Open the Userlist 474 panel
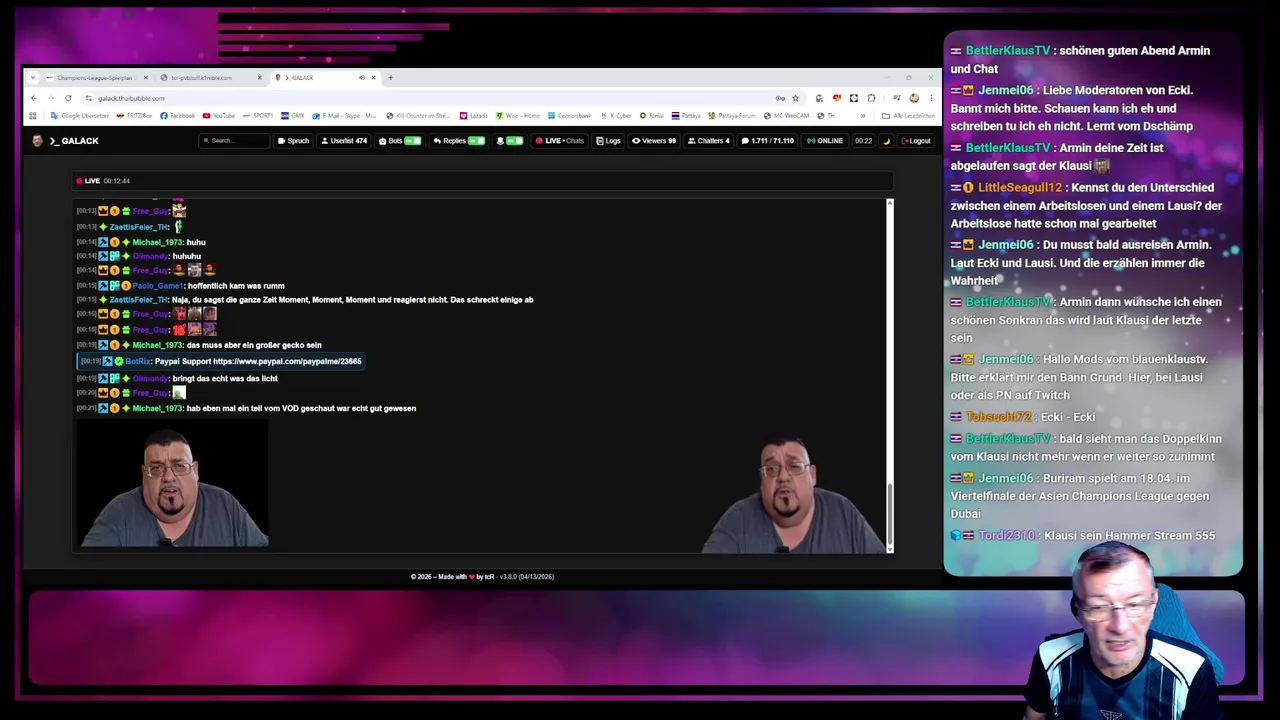Screen dimensions: 1280x720 [x=343, y=141]
